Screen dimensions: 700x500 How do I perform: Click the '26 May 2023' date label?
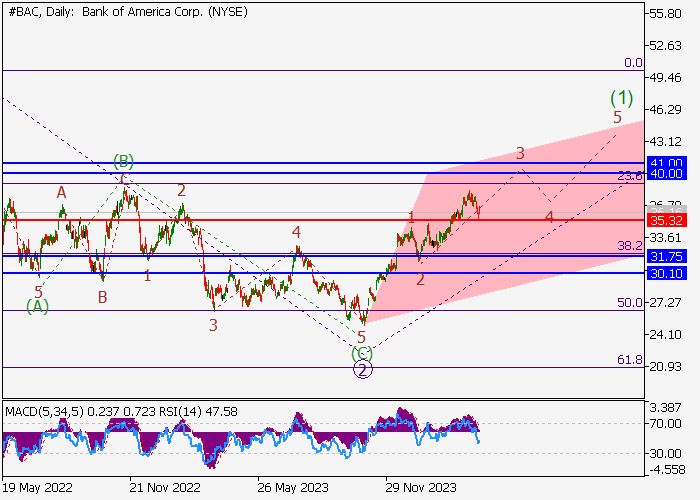tap(293, 487)
